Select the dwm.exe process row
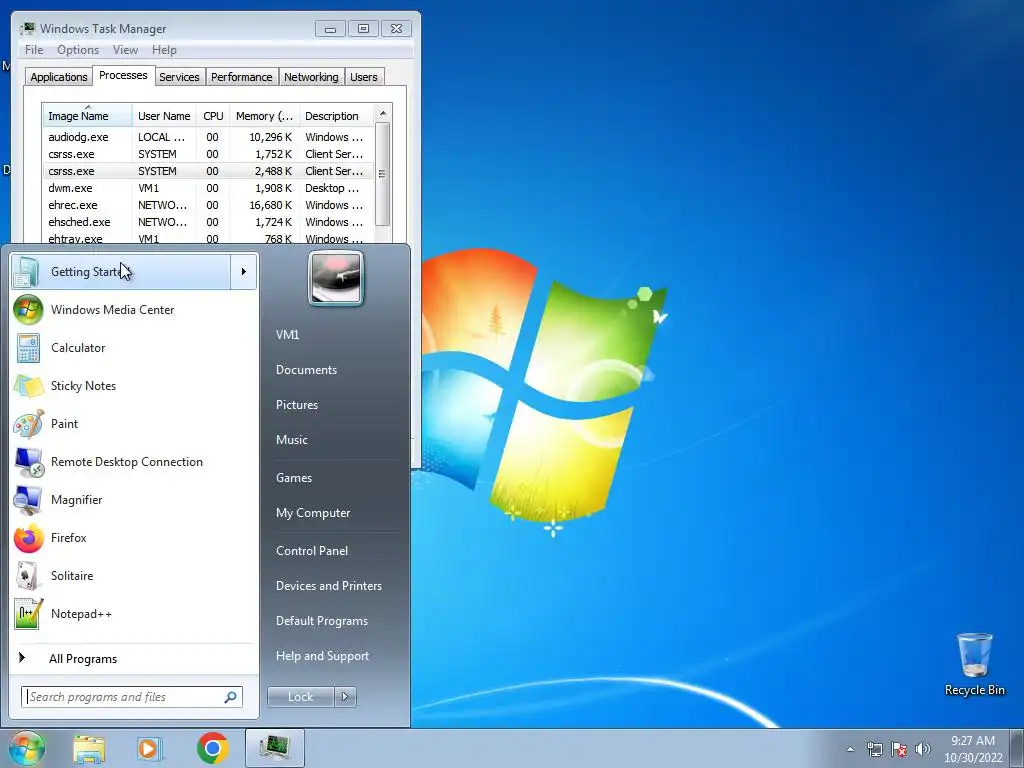 (208, 188)
